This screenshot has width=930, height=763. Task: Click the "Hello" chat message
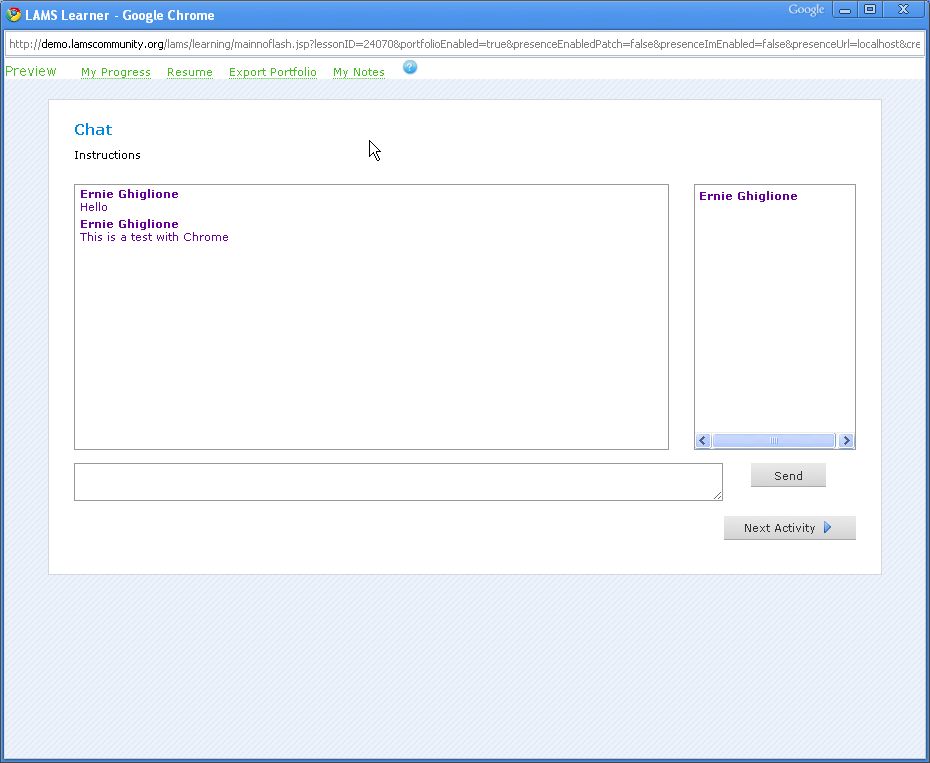94,207
